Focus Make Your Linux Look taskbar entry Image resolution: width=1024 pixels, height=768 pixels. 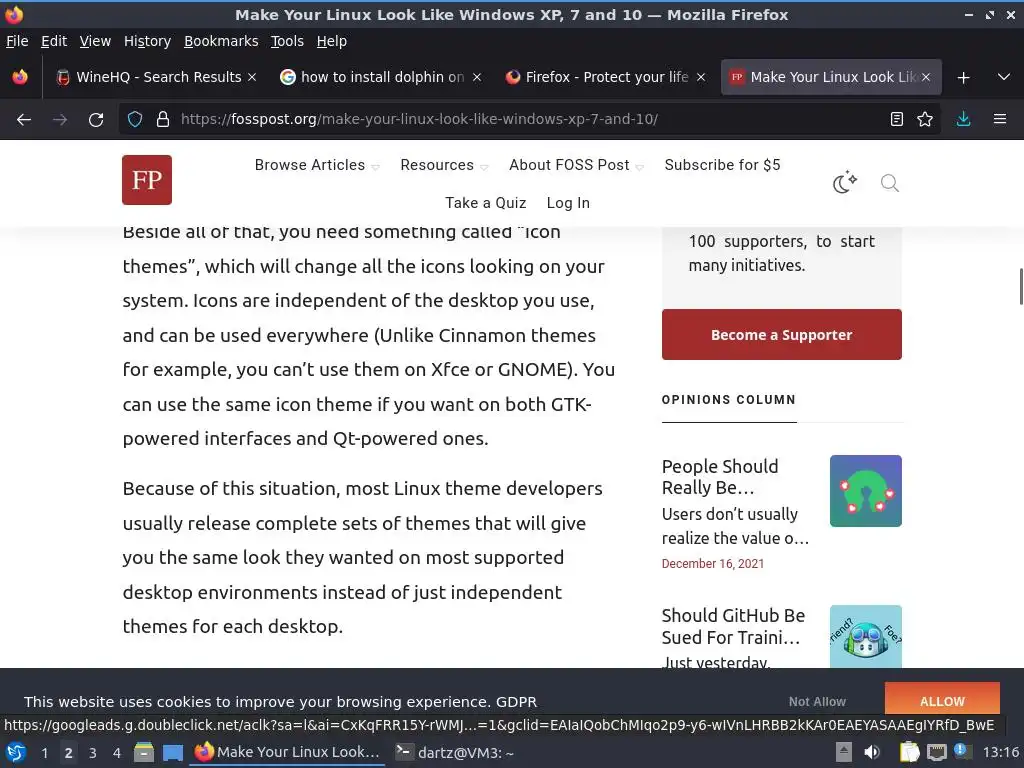(287, 752)
